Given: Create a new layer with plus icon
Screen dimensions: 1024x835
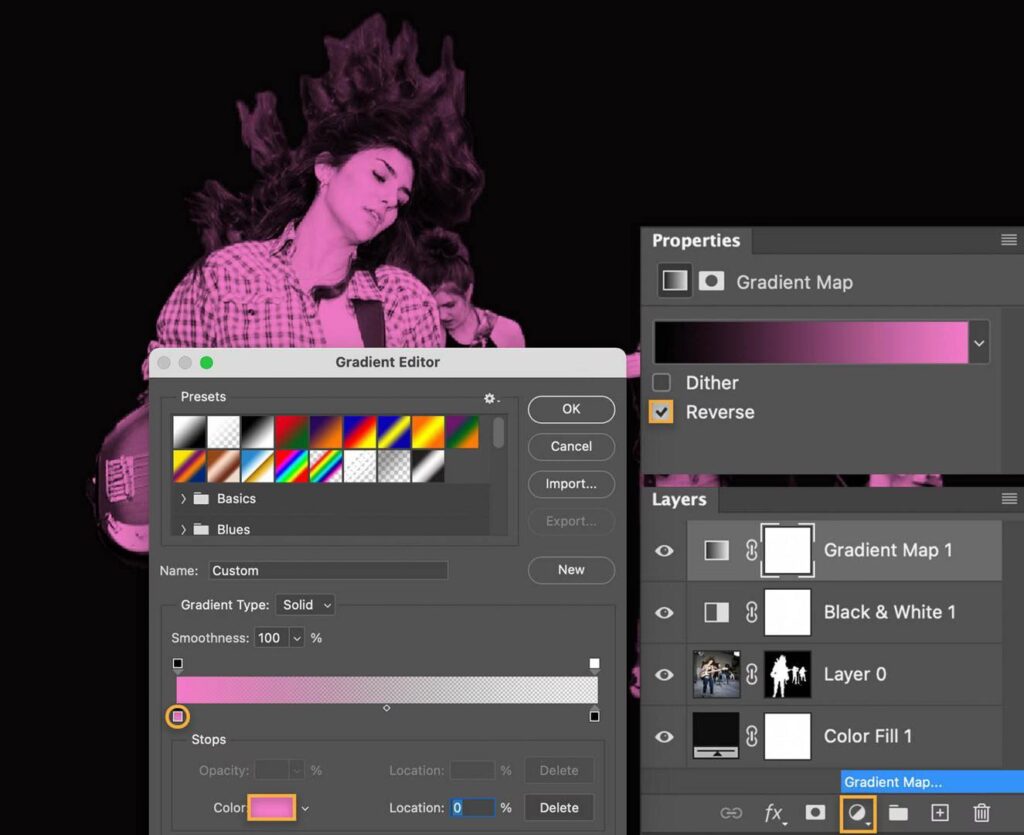Looking at the screenshot, I should point(940,813).
